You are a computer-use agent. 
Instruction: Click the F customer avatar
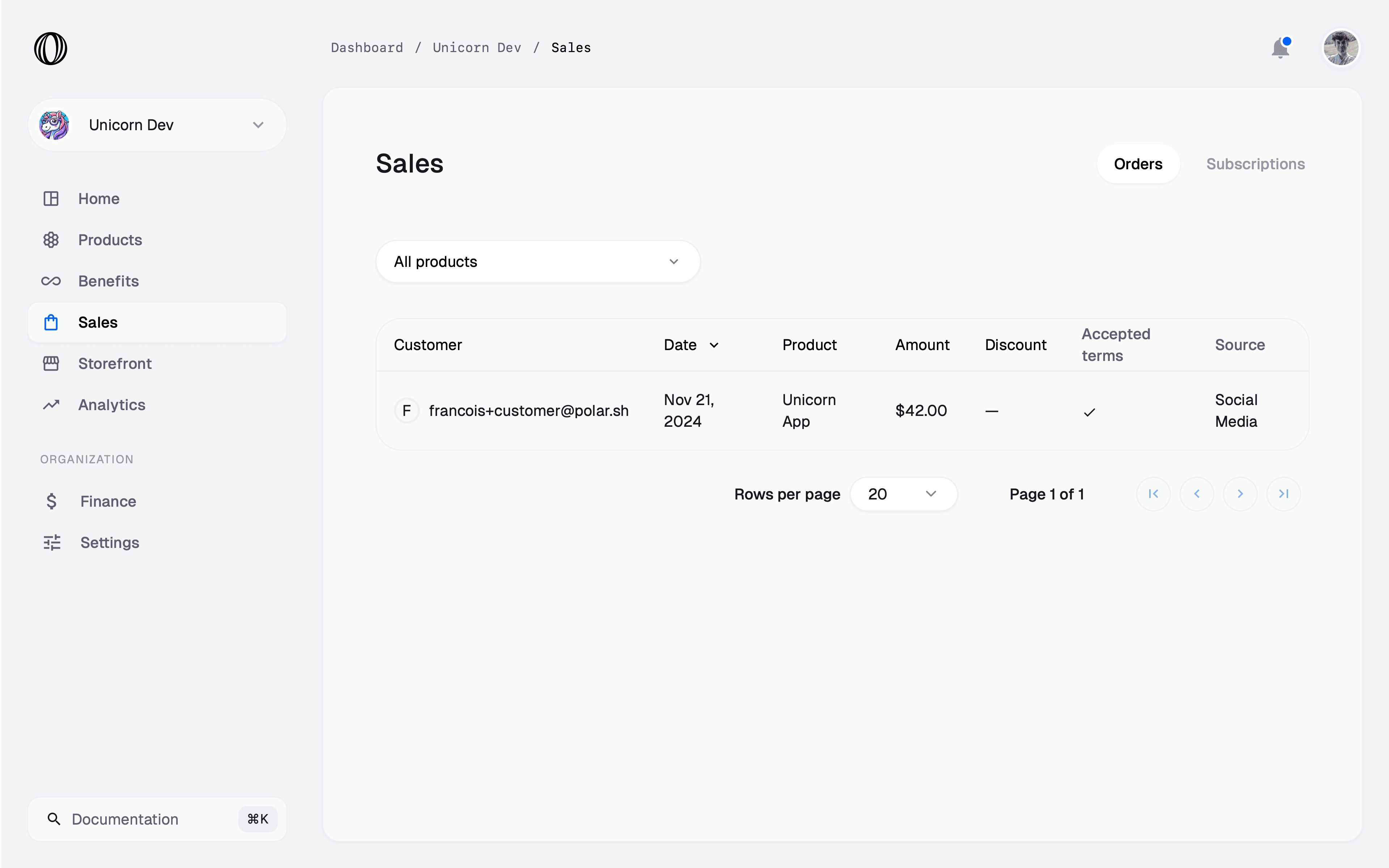406,411
